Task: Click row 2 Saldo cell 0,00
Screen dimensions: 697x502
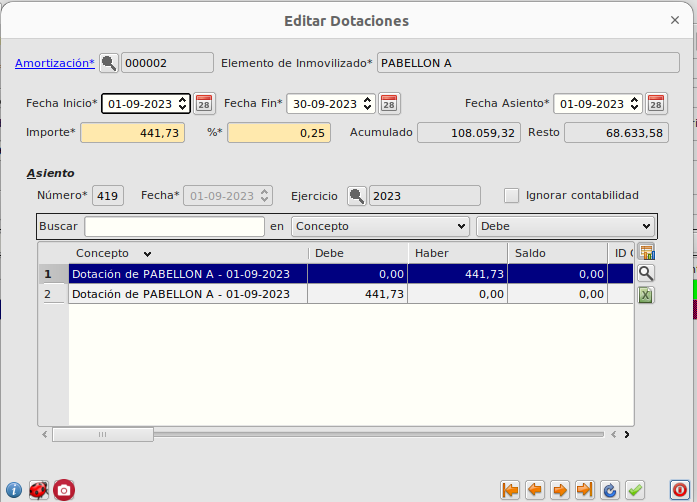Action: [557, 294]
